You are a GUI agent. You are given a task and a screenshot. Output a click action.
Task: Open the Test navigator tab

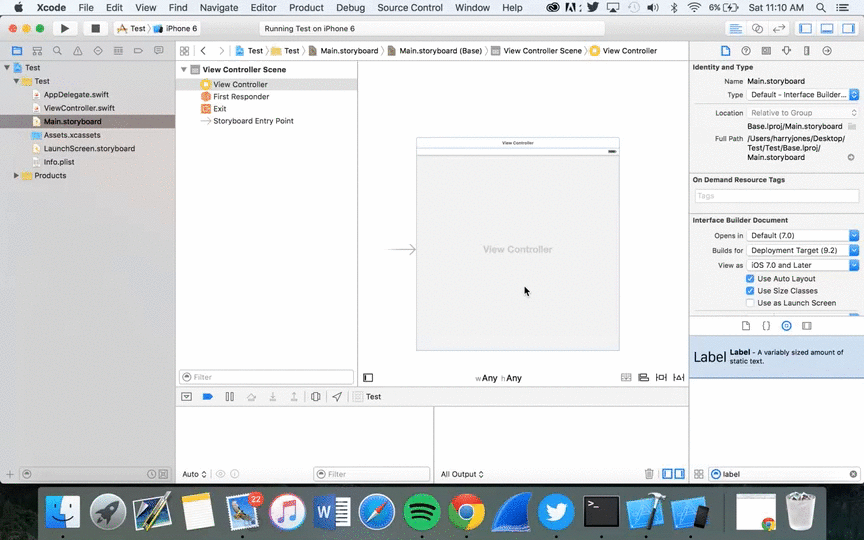[98, 51]
